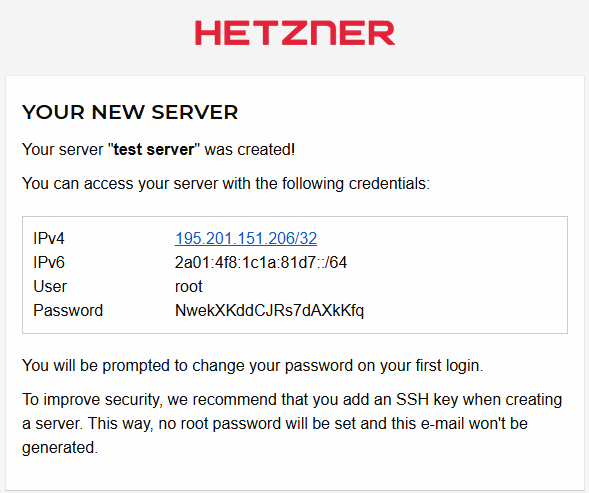
Task: Click the User label
Action: [50, 286]
